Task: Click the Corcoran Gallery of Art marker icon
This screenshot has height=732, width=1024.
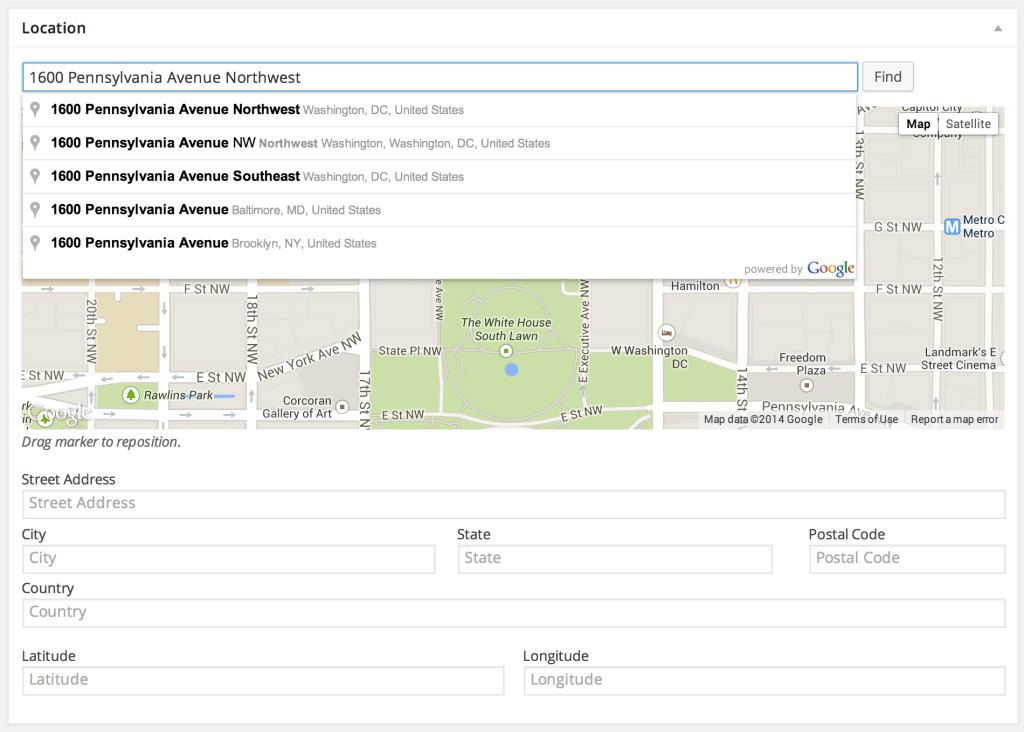Action: click(343, 407)
